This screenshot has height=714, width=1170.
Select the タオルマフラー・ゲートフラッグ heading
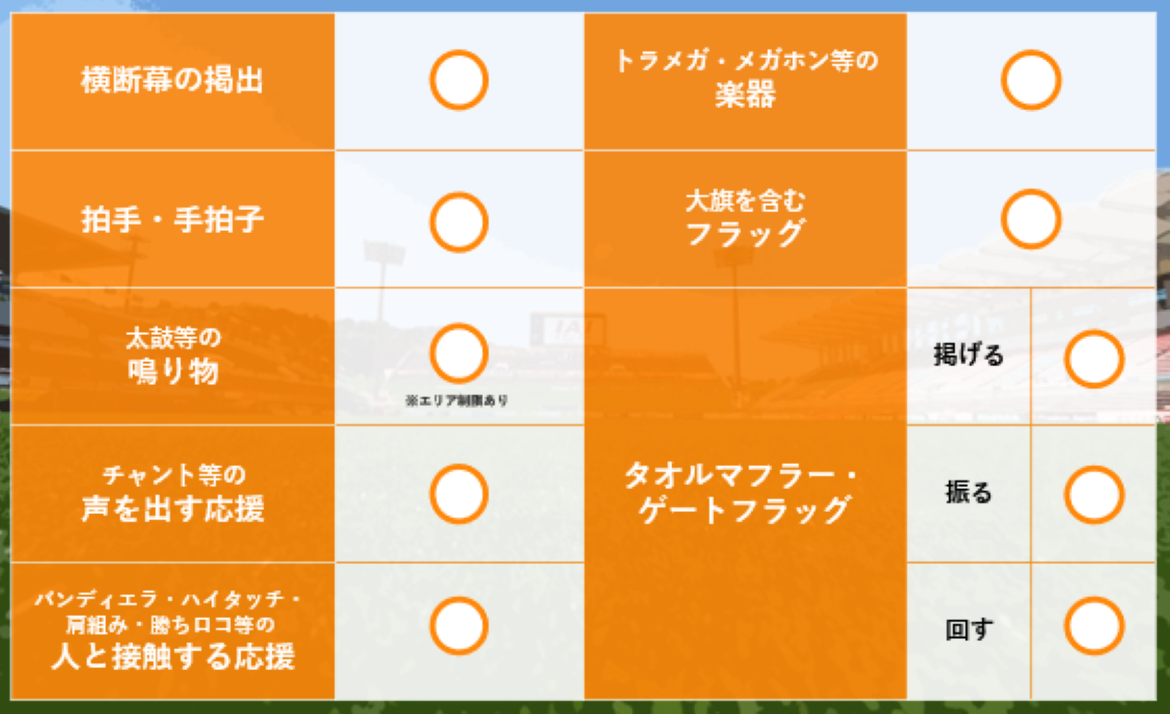coord(745,493)
